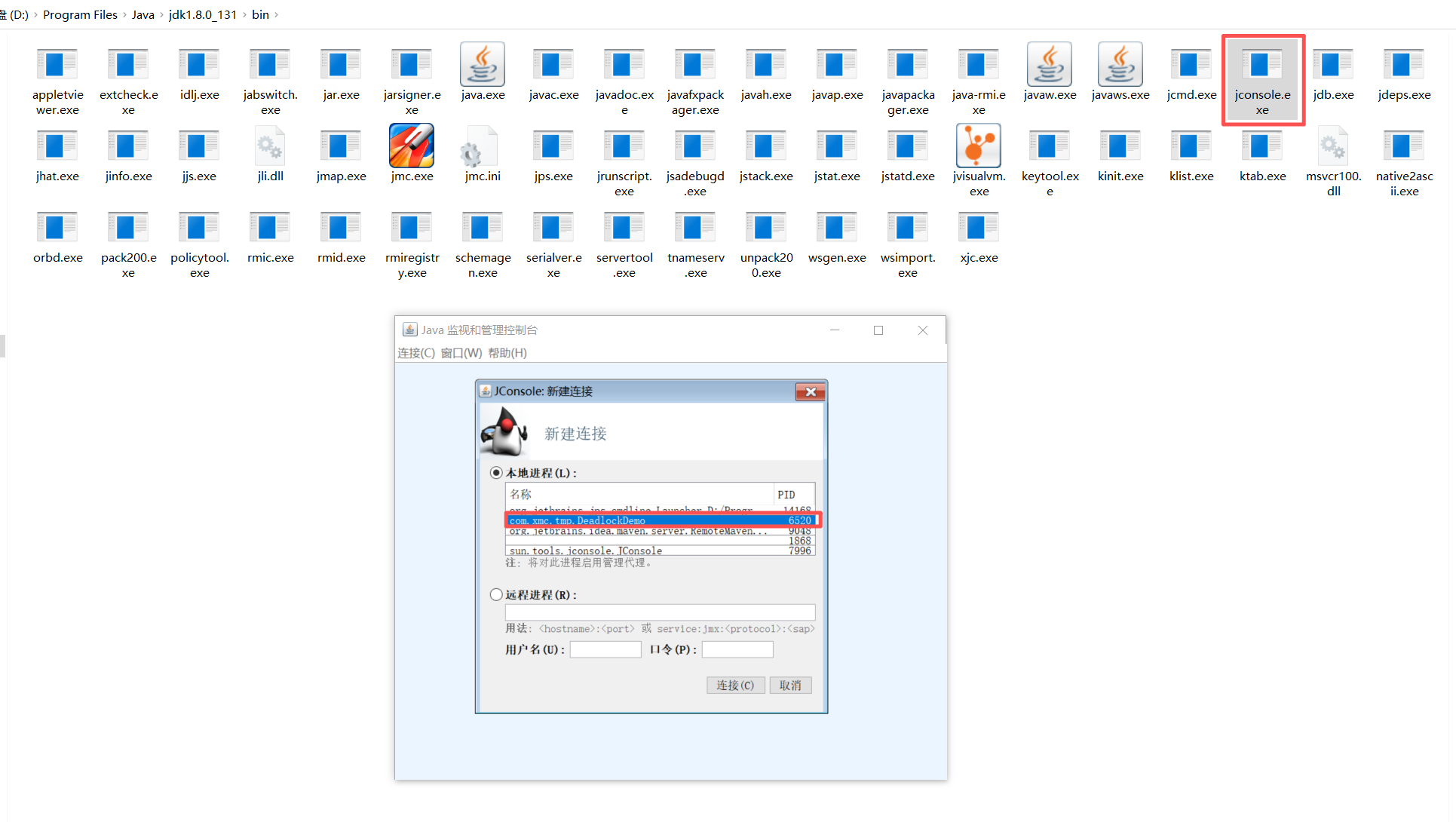The width and height of the screenshot is (1456, 822).
Task: Expand chevron after jdk1.8.0_131 breadcrumb
Action: point(244,15)
